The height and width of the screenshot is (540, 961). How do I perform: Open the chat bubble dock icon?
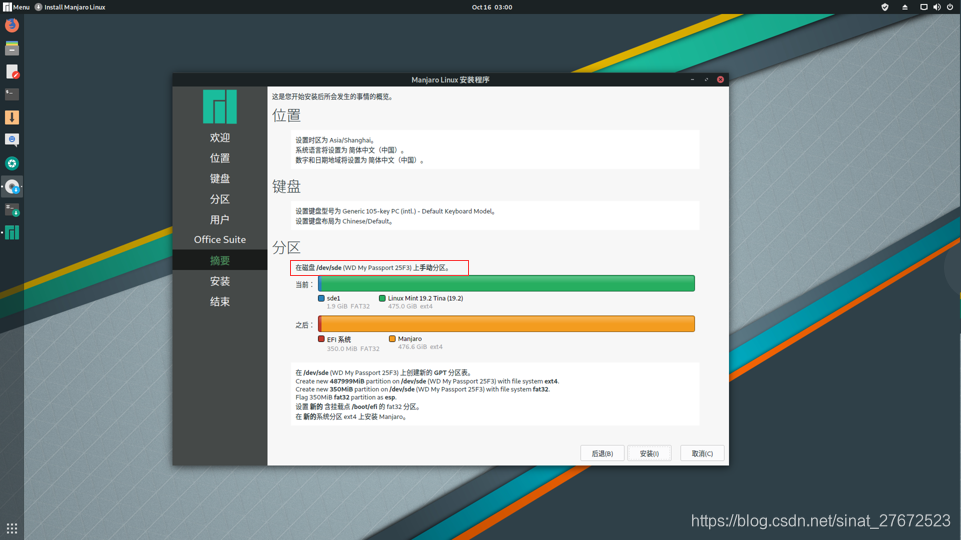12,140
